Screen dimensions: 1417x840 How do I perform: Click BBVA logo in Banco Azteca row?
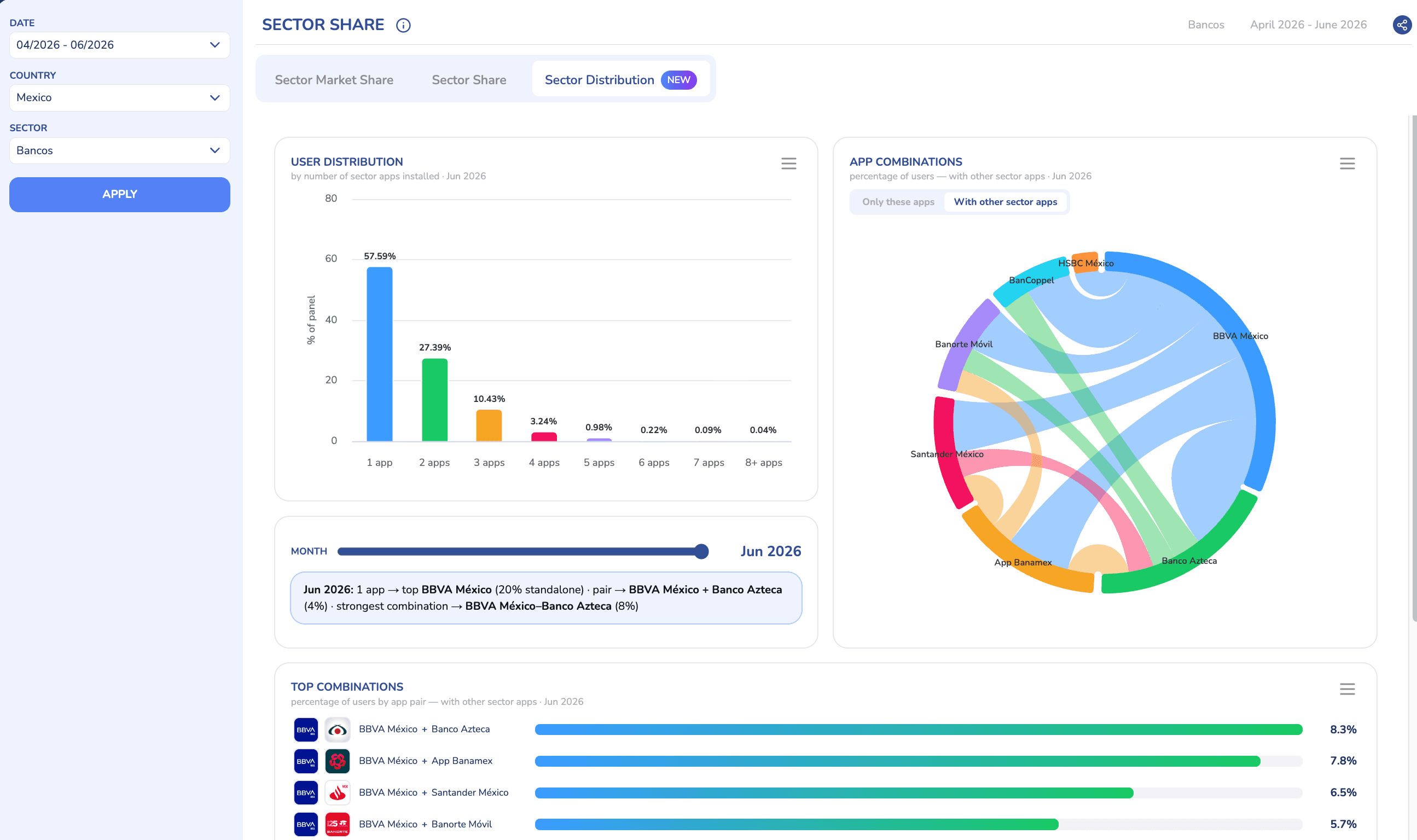(x=306, y=730)
